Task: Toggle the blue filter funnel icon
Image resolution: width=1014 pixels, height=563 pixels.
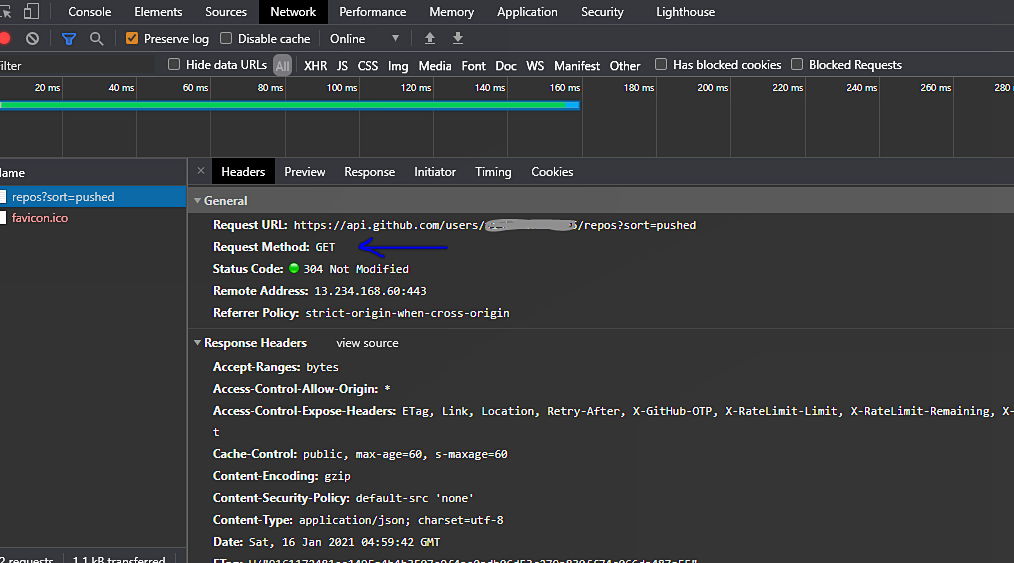Action: (x=68, y=39)
